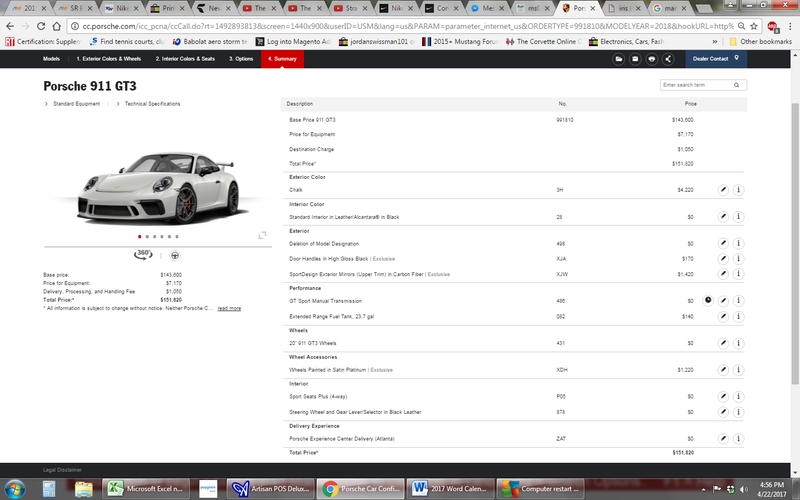
Task: Click the save configuration icon in header
Action: pyautogui.click(x=635, y=59)
